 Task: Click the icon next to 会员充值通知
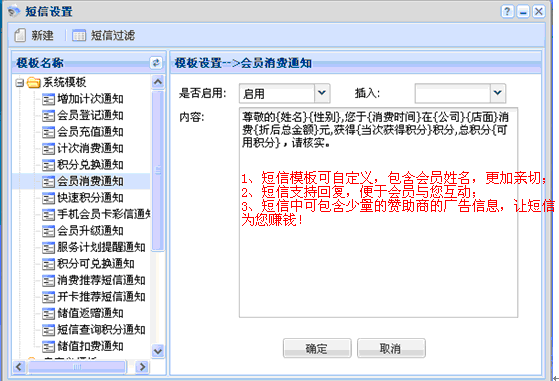click(x=48, y=132)
